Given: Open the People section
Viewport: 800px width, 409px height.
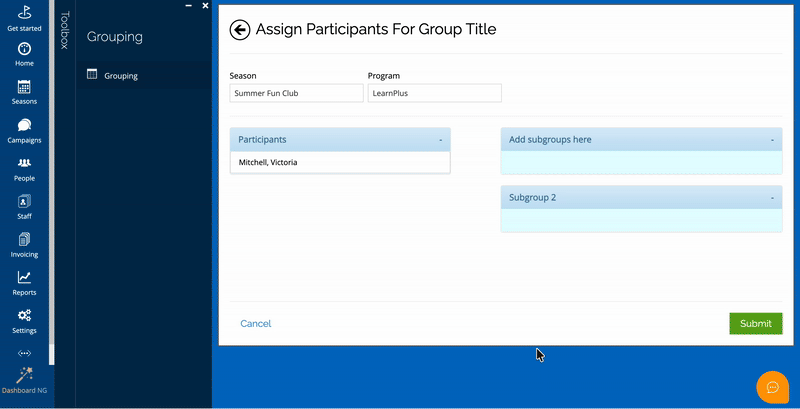Looking at the screenshot, I should click(x=24, y=167).
